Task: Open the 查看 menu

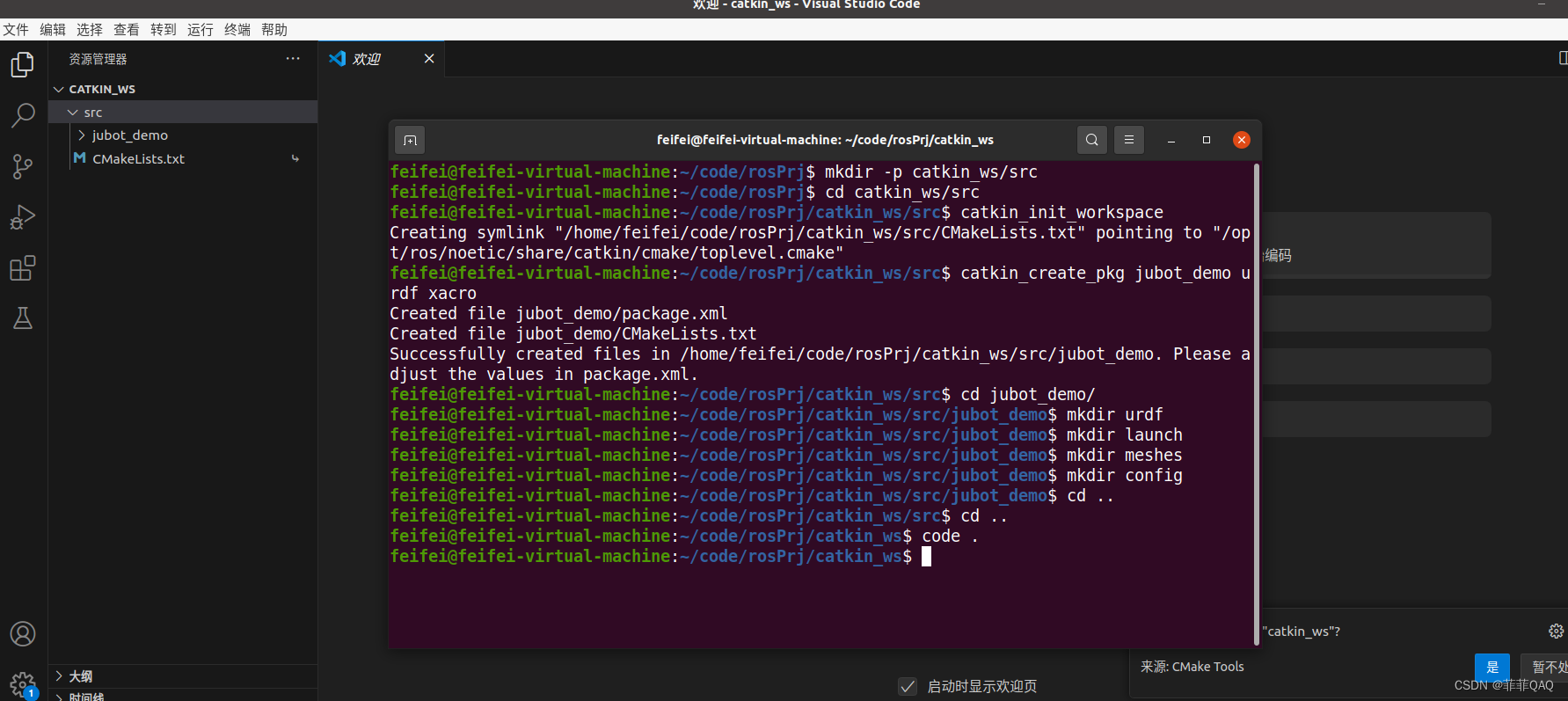Action: point(127,30)
